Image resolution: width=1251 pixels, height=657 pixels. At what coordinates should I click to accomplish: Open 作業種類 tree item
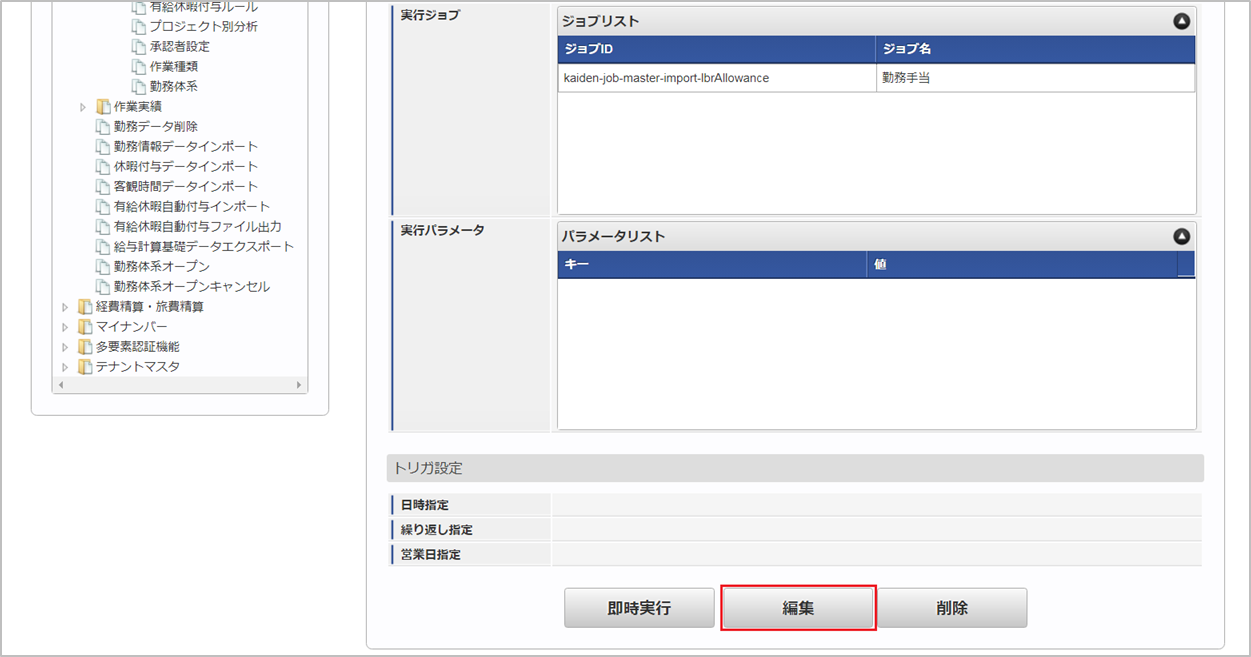coord(173,67)
